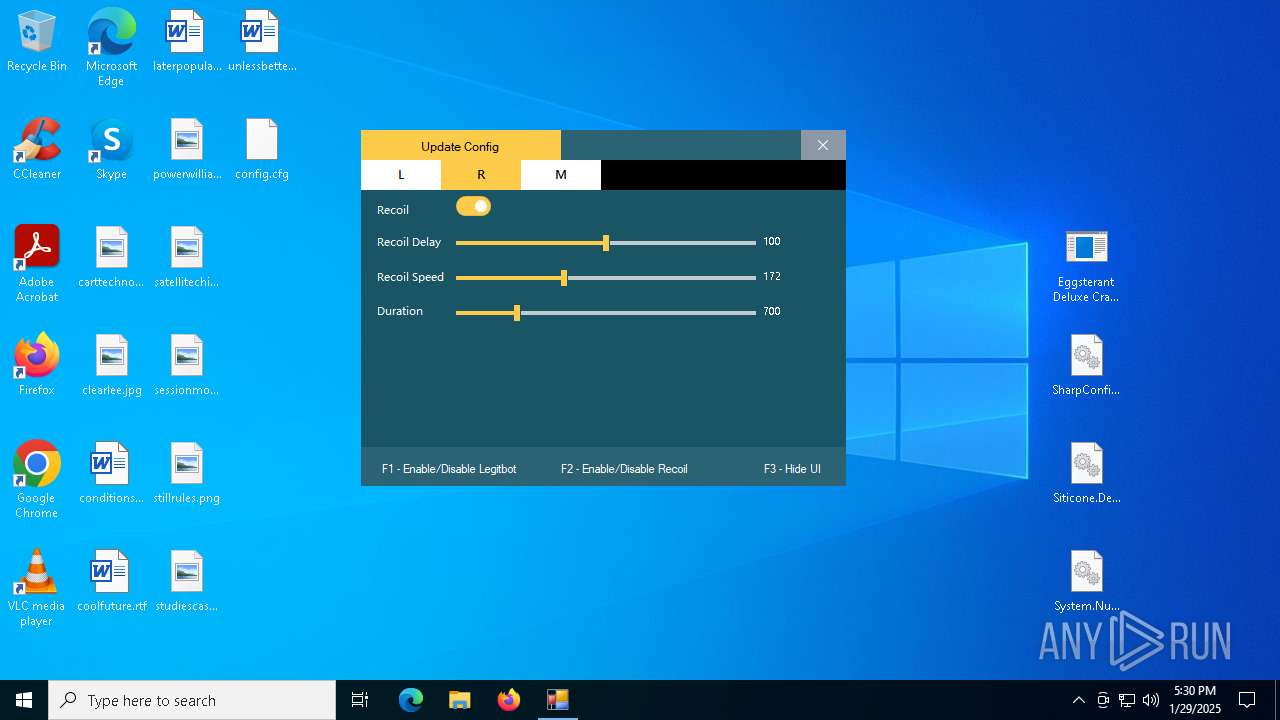Select the Siticone.De file icon
Image resolution: width=1280 pixels, height=720 pixels.
pos(1086,473)
